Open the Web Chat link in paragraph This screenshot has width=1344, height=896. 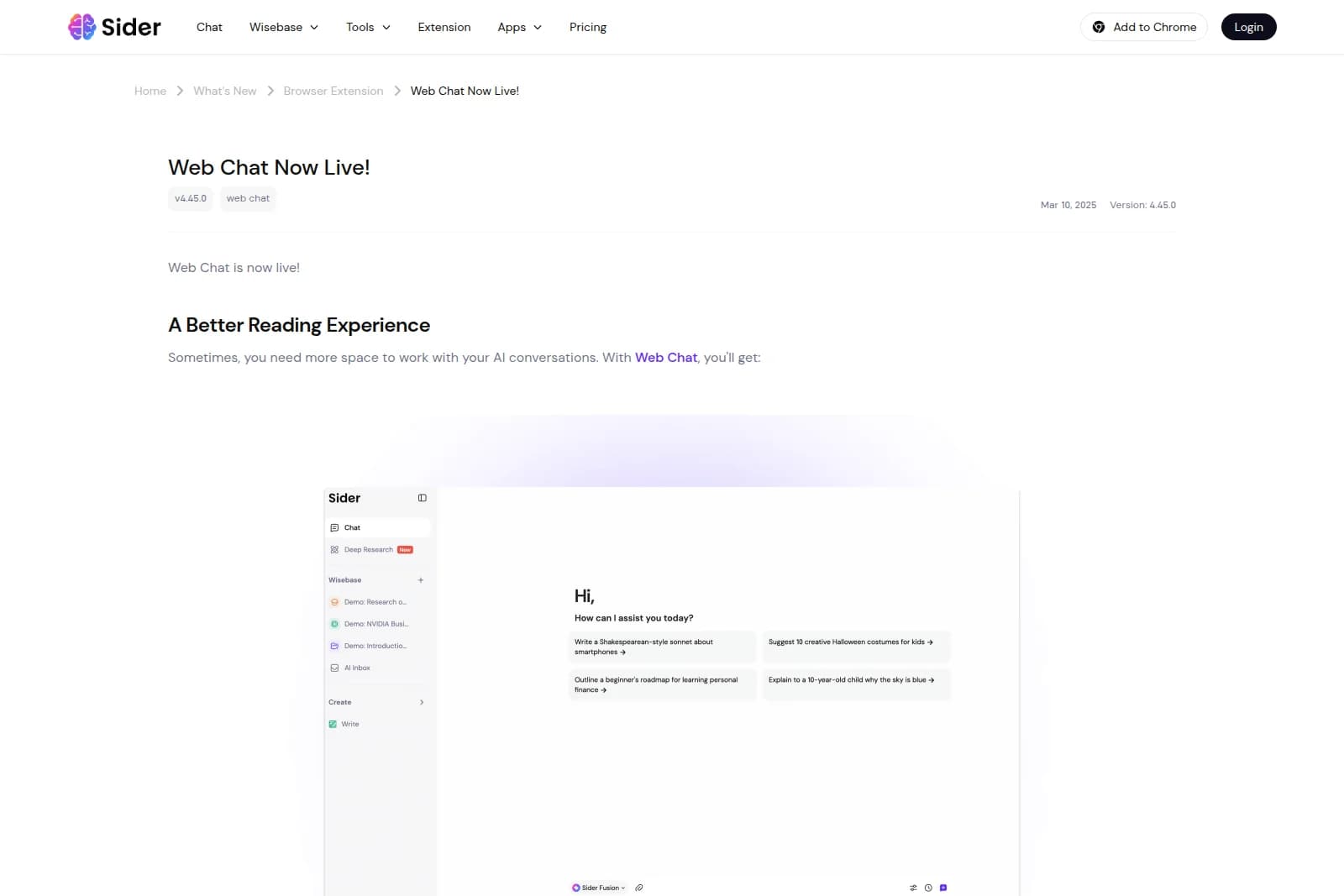(665, 357)
